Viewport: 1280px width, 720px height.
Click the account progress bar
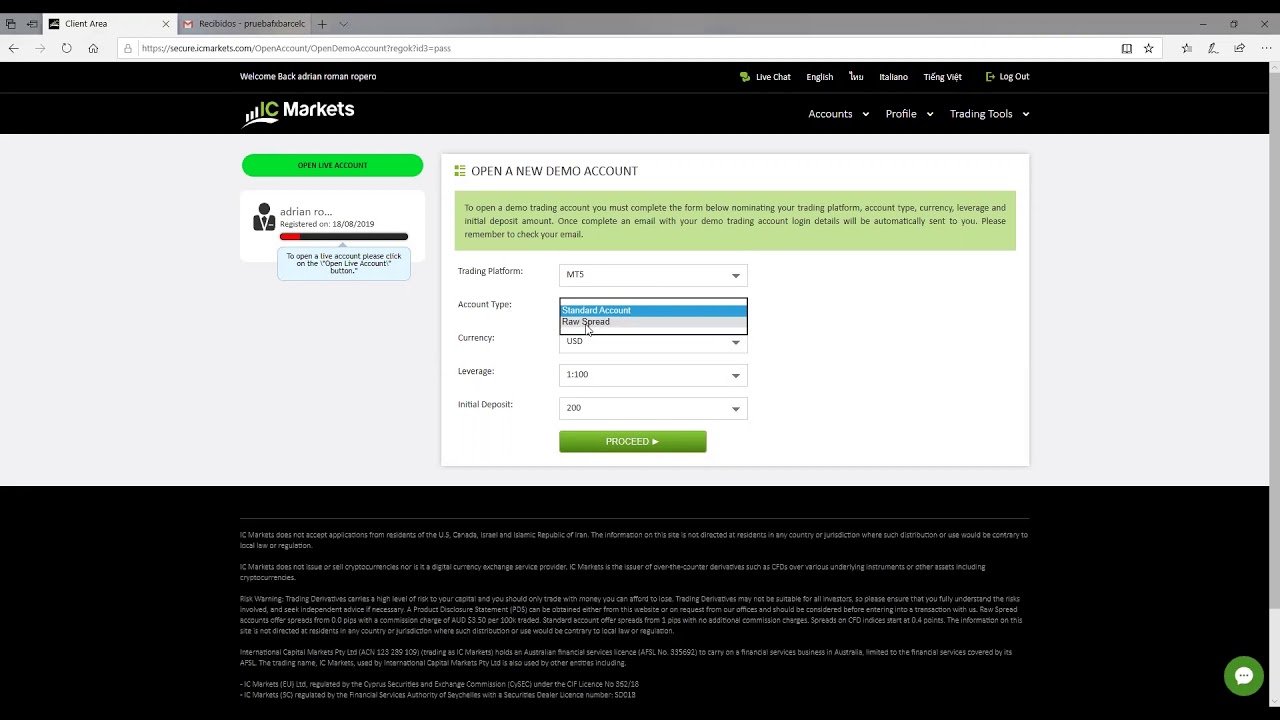point(344,237)
